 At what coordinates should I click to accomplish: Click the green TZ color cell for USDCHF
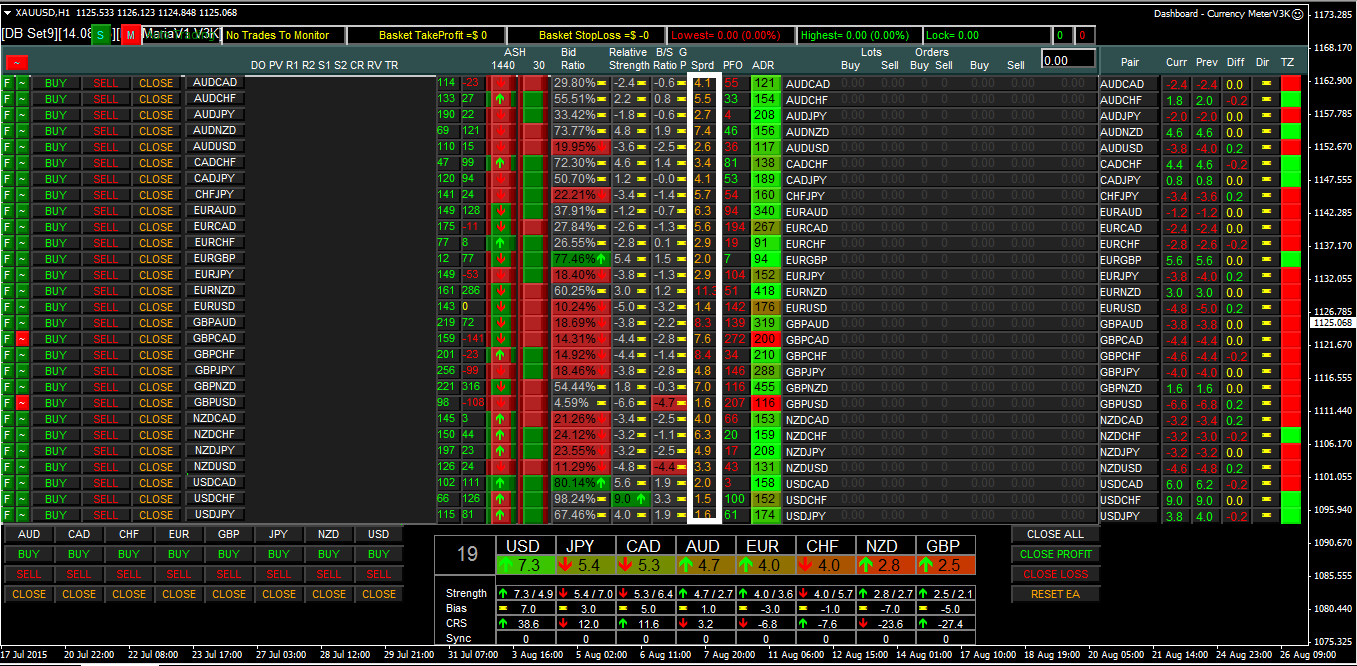pos(1291,499)
